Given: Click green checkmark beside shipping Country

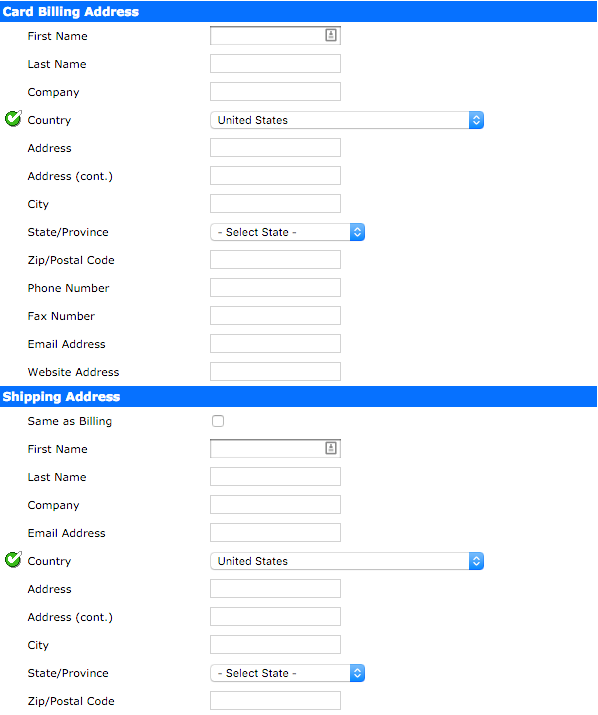Looking at the screenshot, I should pyautogui.click(x=13, y=560).
